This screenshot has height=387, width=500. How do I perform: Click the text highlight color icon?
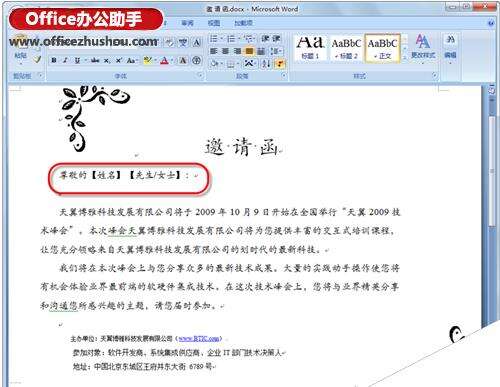tap(147, 60)
